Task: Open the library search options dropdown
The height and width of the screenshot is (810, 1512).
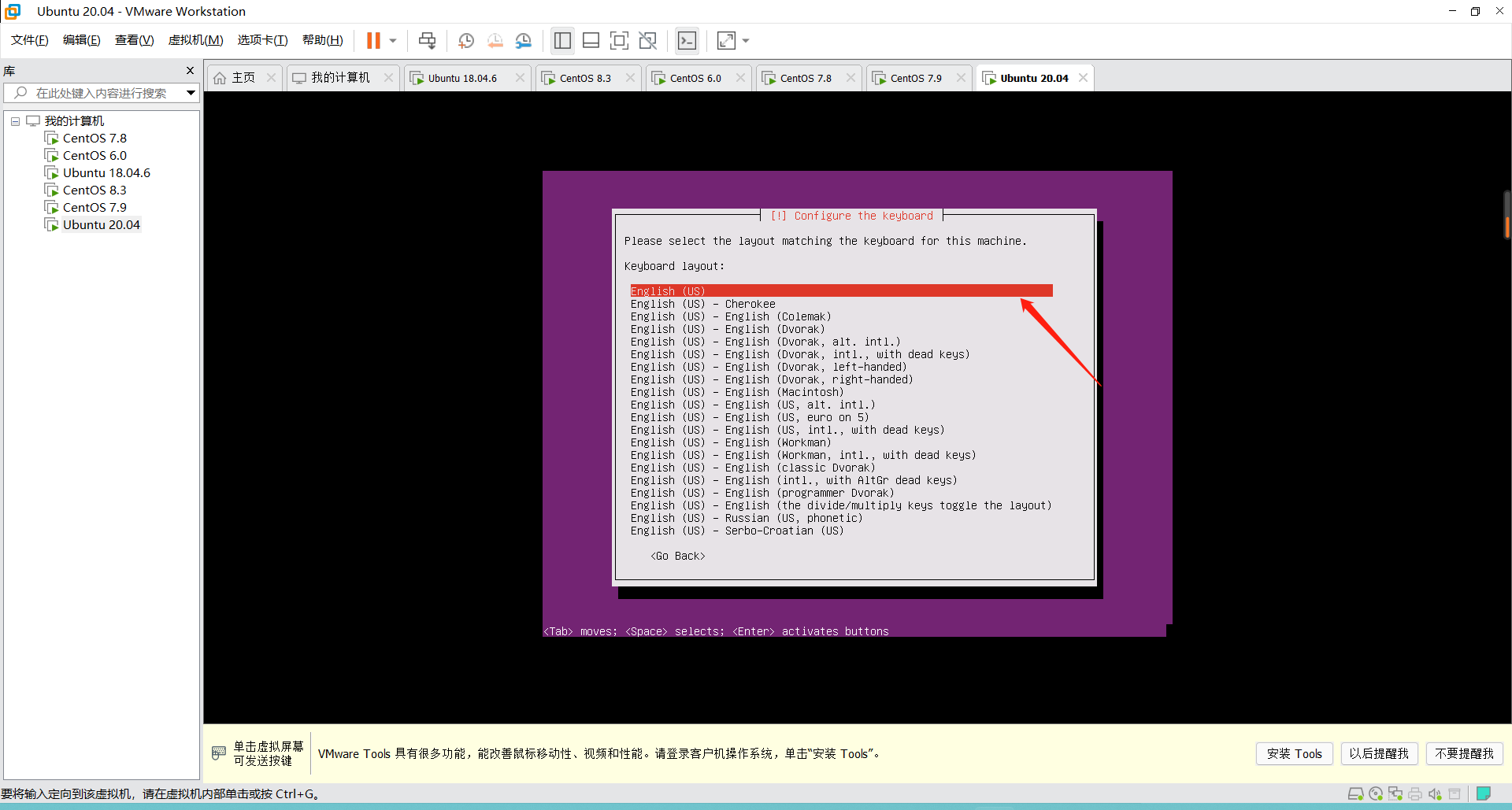Action: pyautogui.click(x=191, y=93)
